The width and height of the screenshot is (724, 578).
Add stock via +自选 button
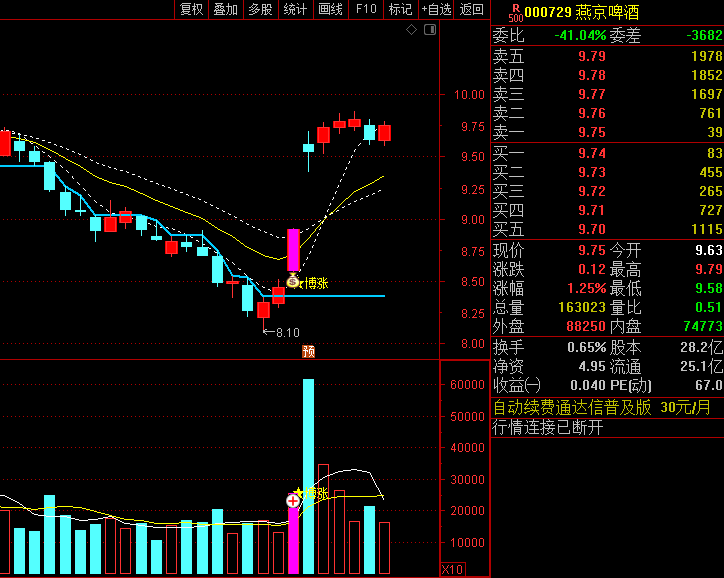[x=436, y=9]
